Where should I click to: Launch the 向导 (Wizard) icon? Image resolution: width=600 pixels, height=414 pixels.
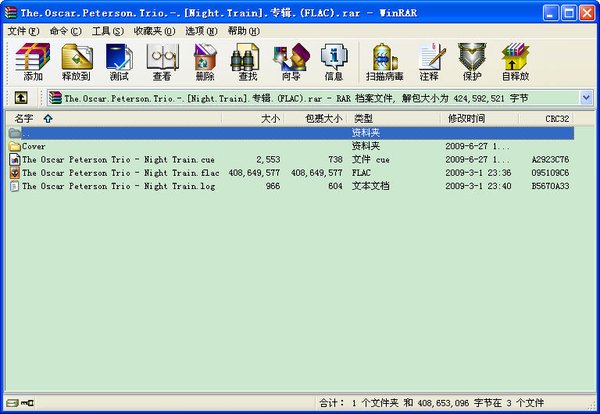coord(291,62)
